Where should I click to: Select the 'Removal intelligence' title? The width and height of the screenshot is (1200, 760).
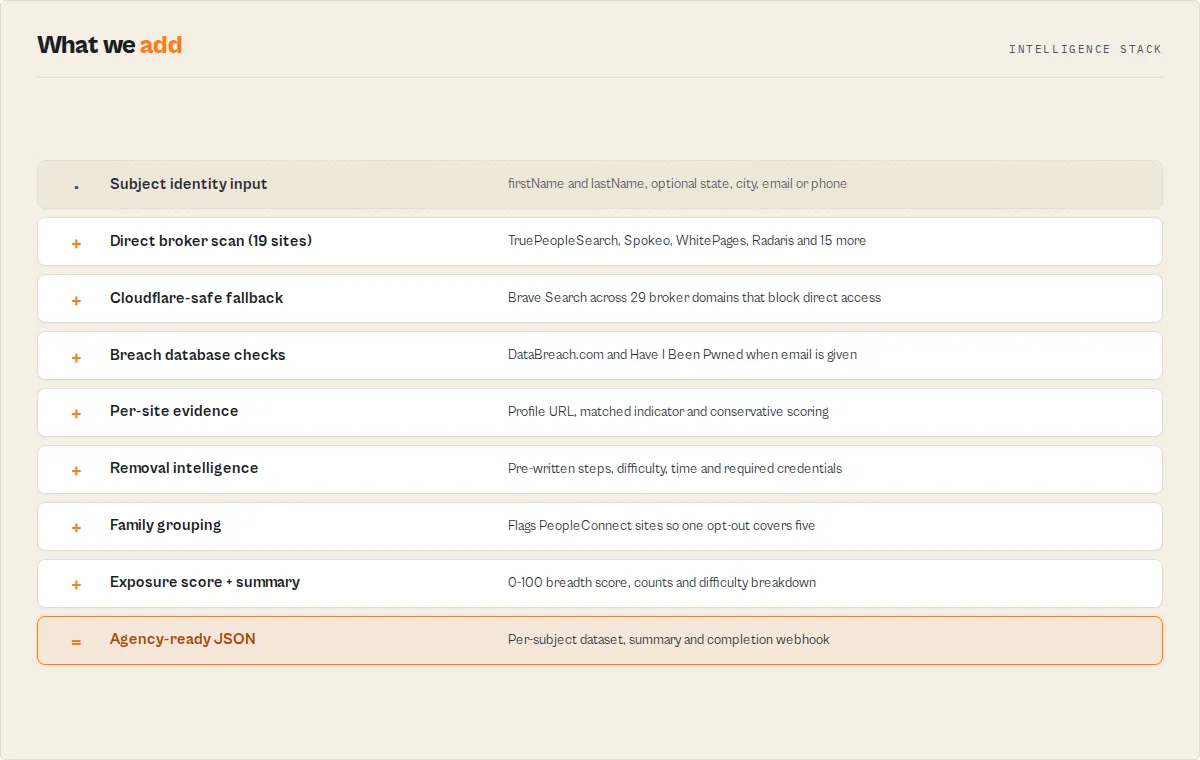[184, 468]
